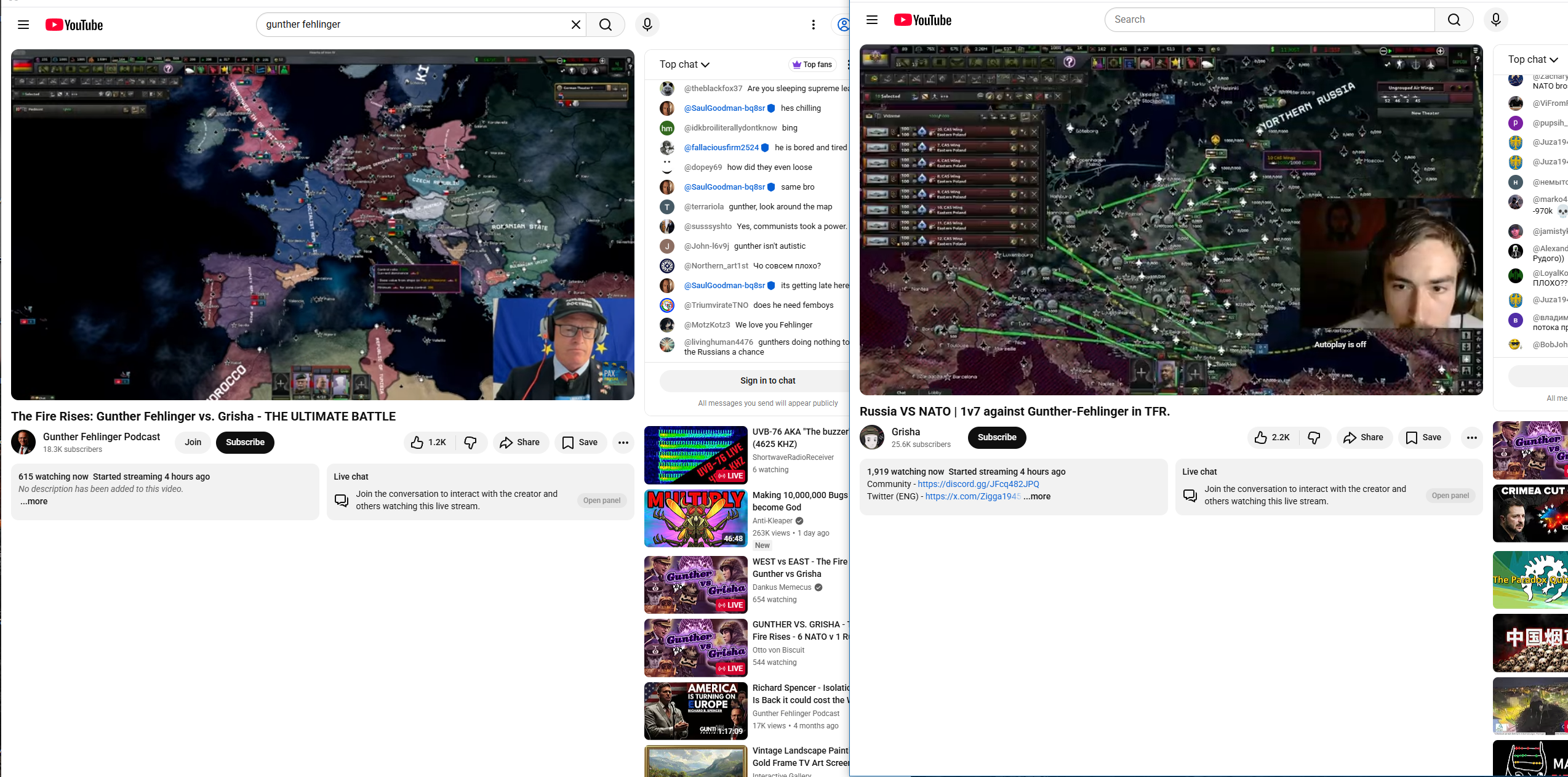Click voice search microphone in left window

pyautogui.click(x=647, y=25)
